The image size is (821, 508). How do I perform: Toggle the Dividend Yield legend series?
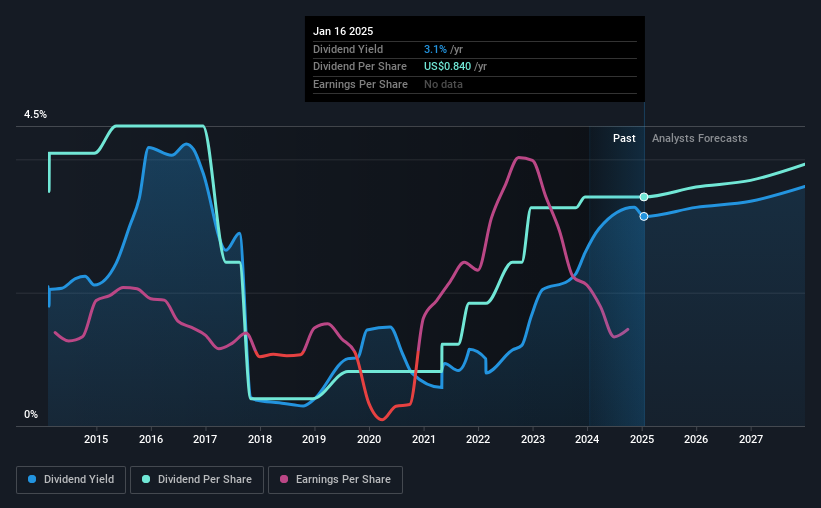pos(71,480)
